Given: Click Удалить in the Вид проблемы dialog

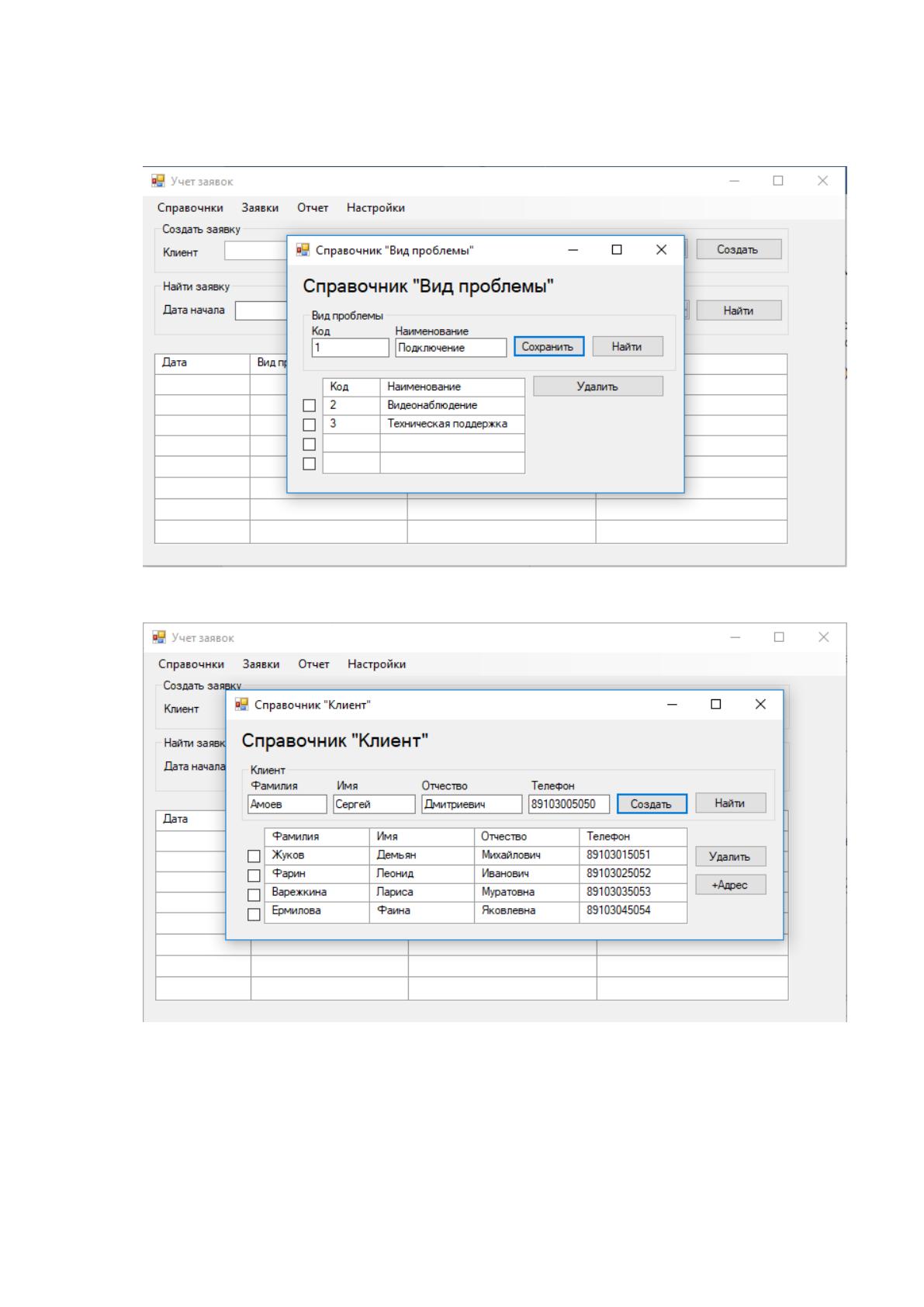Looking at the screenshot, I should click(597, 386).
